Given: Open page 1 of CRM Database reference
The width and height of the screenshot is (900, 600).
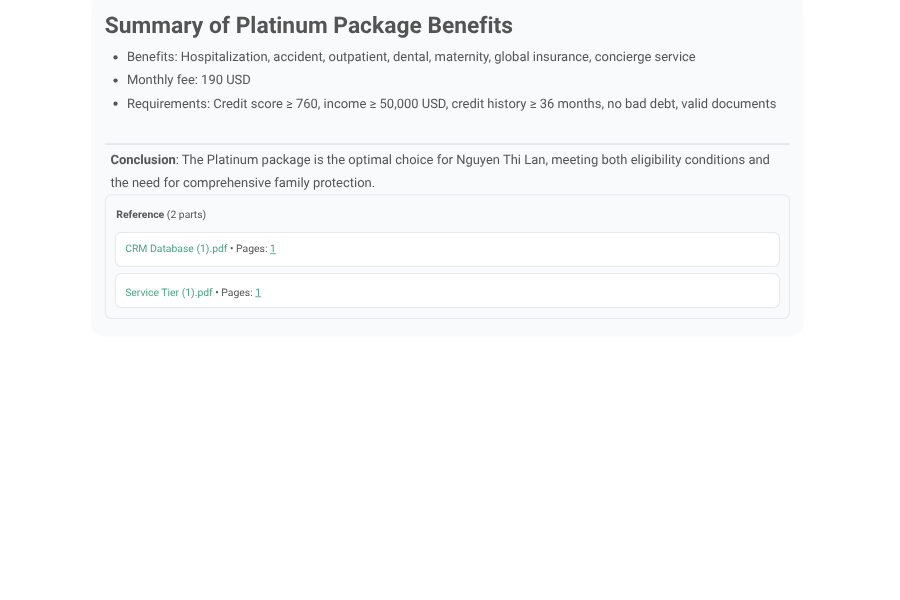Looking at the screenshot, I should [273, 249].
